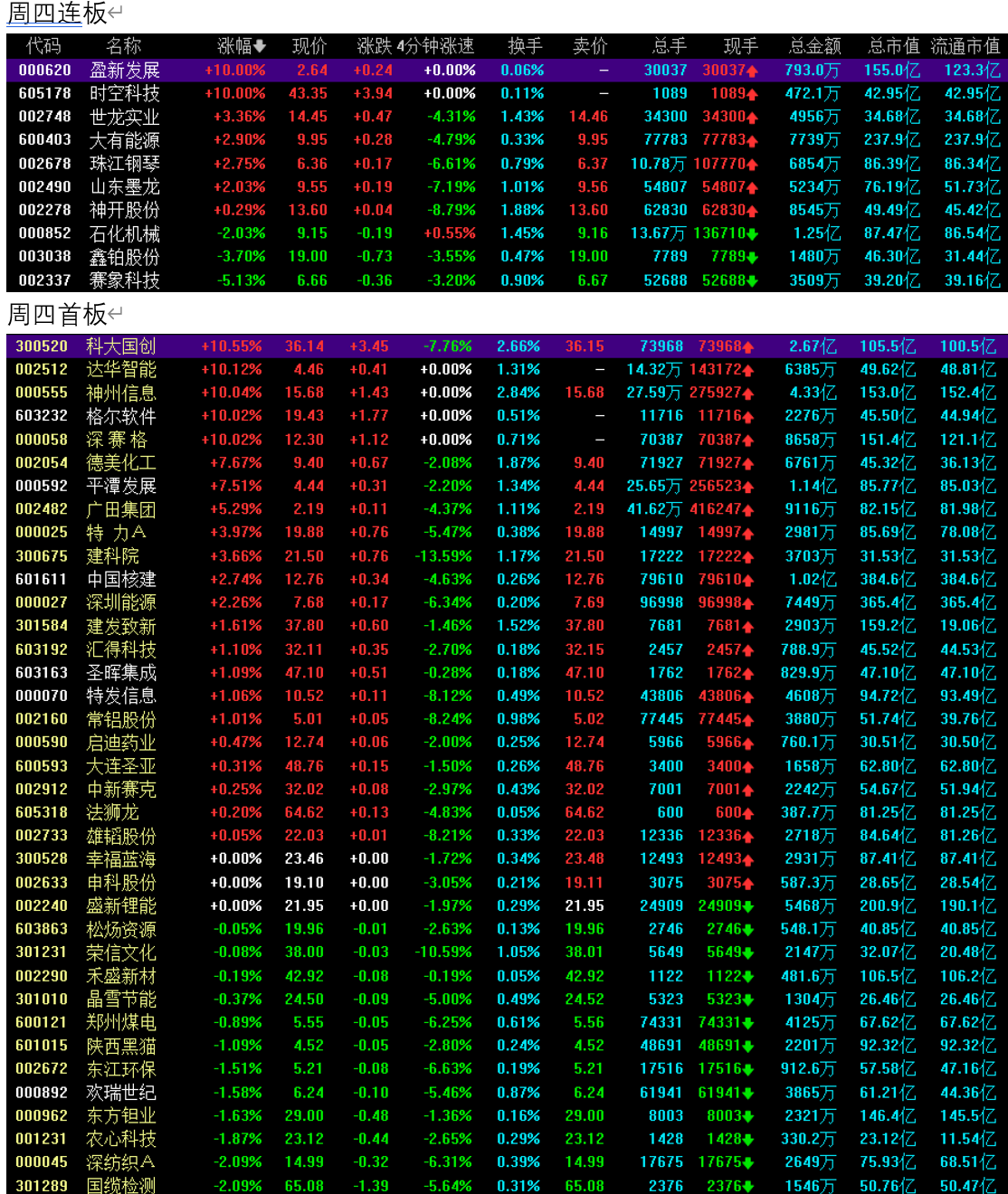Click the 卖价 column header
Viewport: 1008px width, 1194px height.
tap(590, 46)
